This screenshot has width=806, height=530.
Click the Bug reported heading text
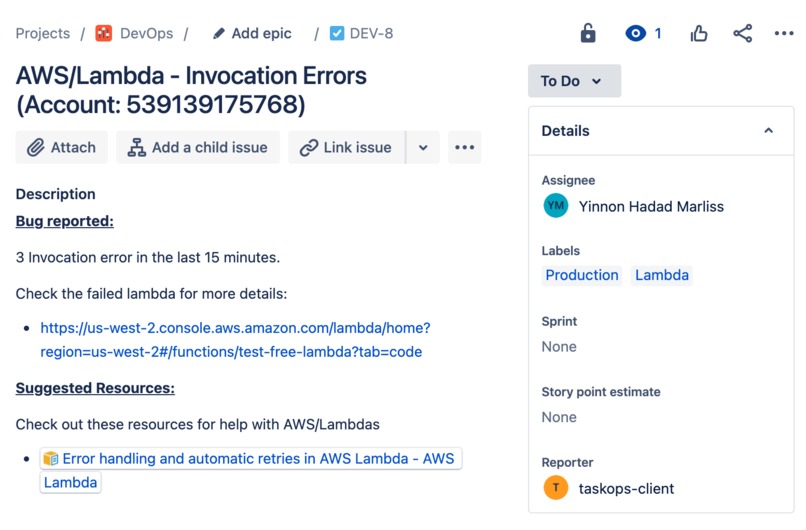coord(65,221)
